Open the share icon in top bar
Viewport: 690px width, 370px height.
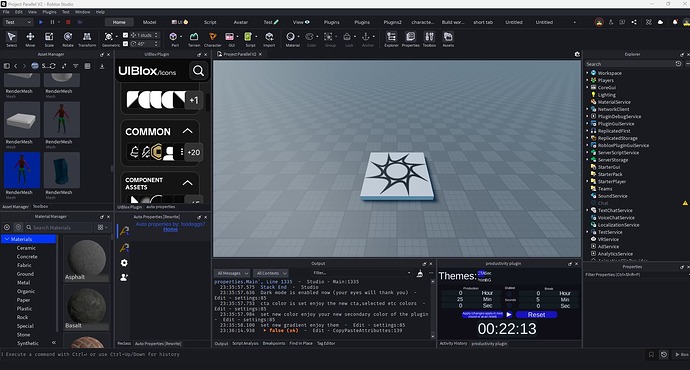coord(634,22)
